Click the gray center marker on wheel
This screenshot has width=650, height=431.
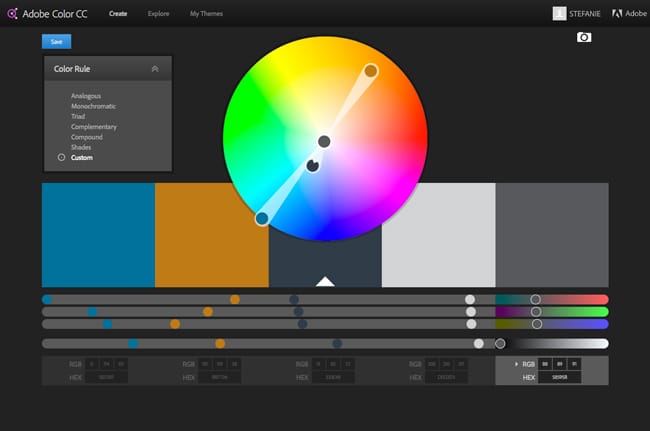[x=324, y=142]
